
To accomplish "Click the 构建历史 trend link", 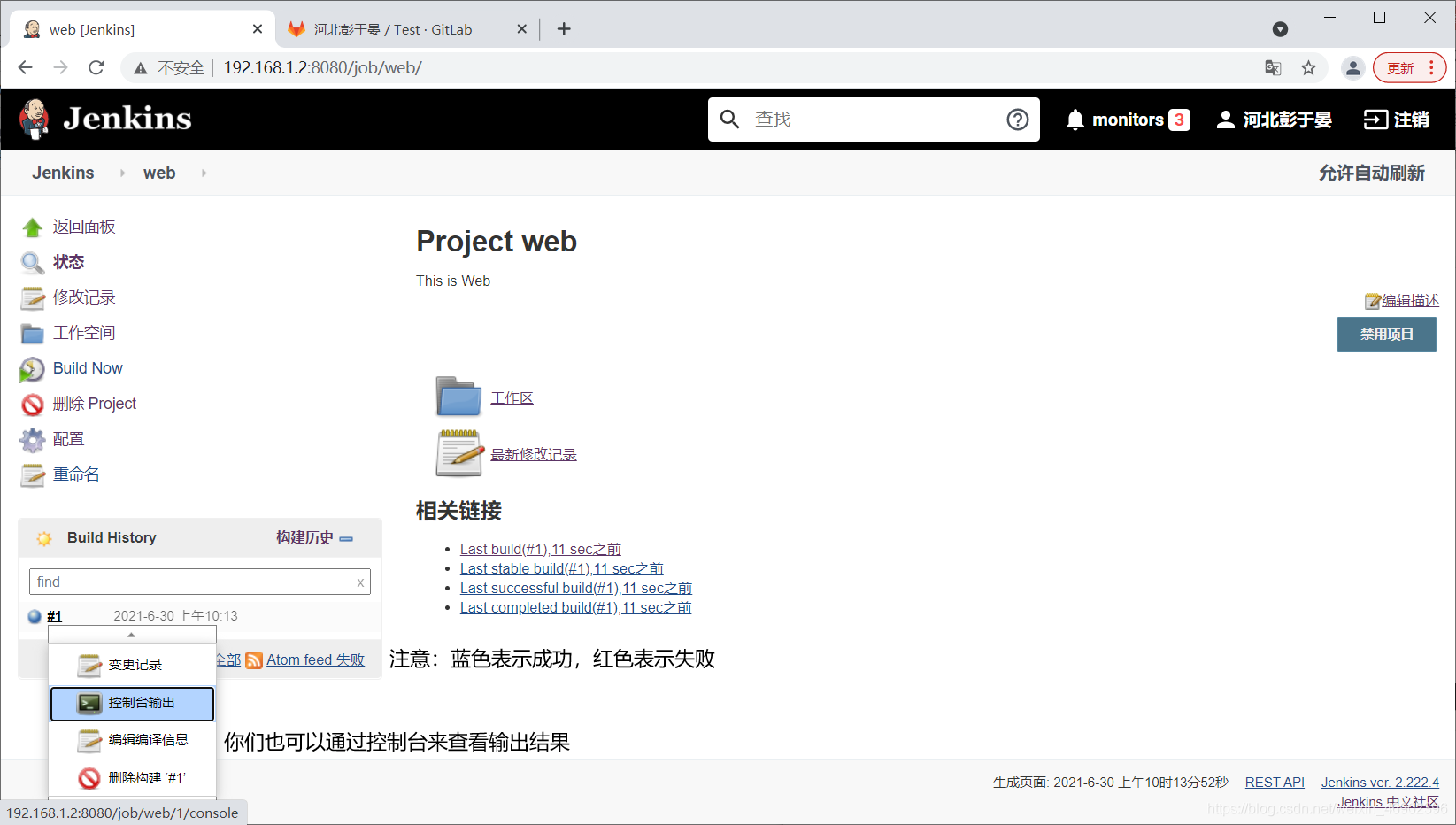I will tap(304, 538).
